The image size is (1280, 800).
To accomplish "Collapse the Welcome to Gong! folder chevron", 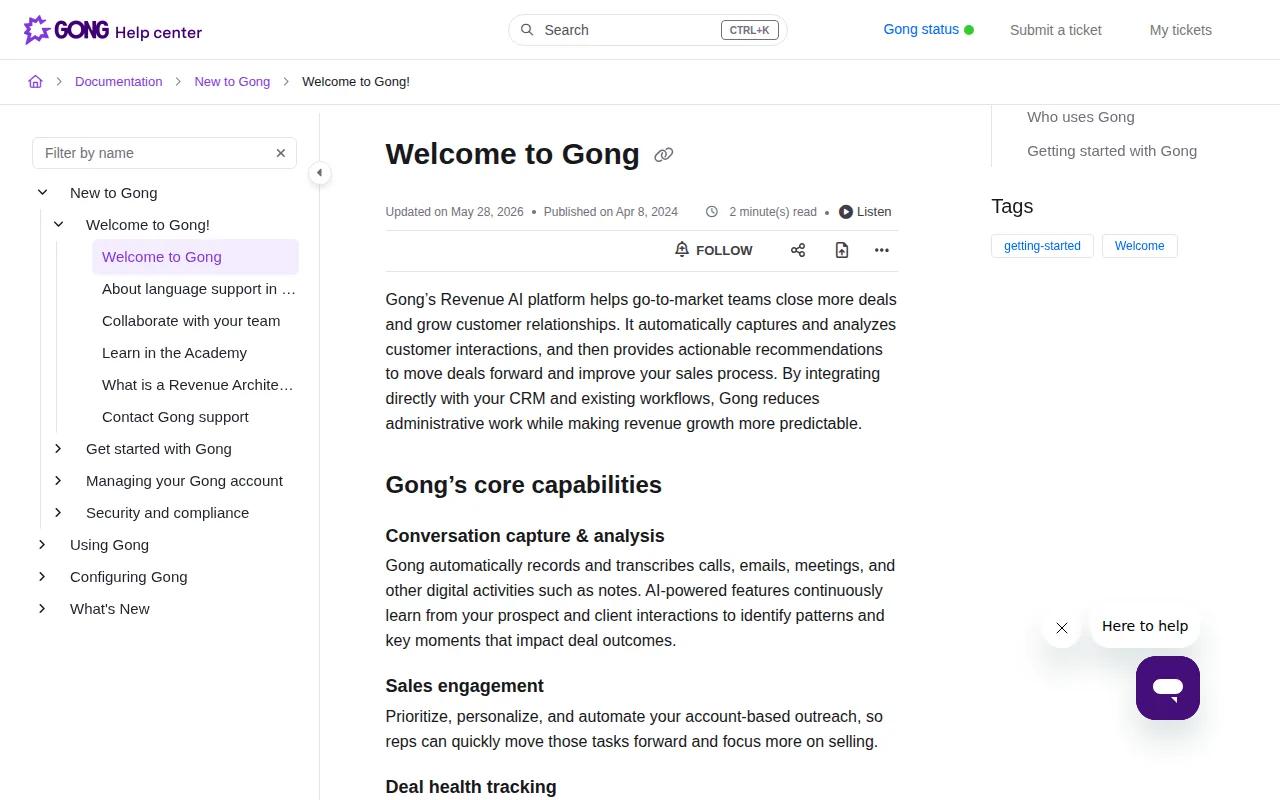I will tap(58, 225).
